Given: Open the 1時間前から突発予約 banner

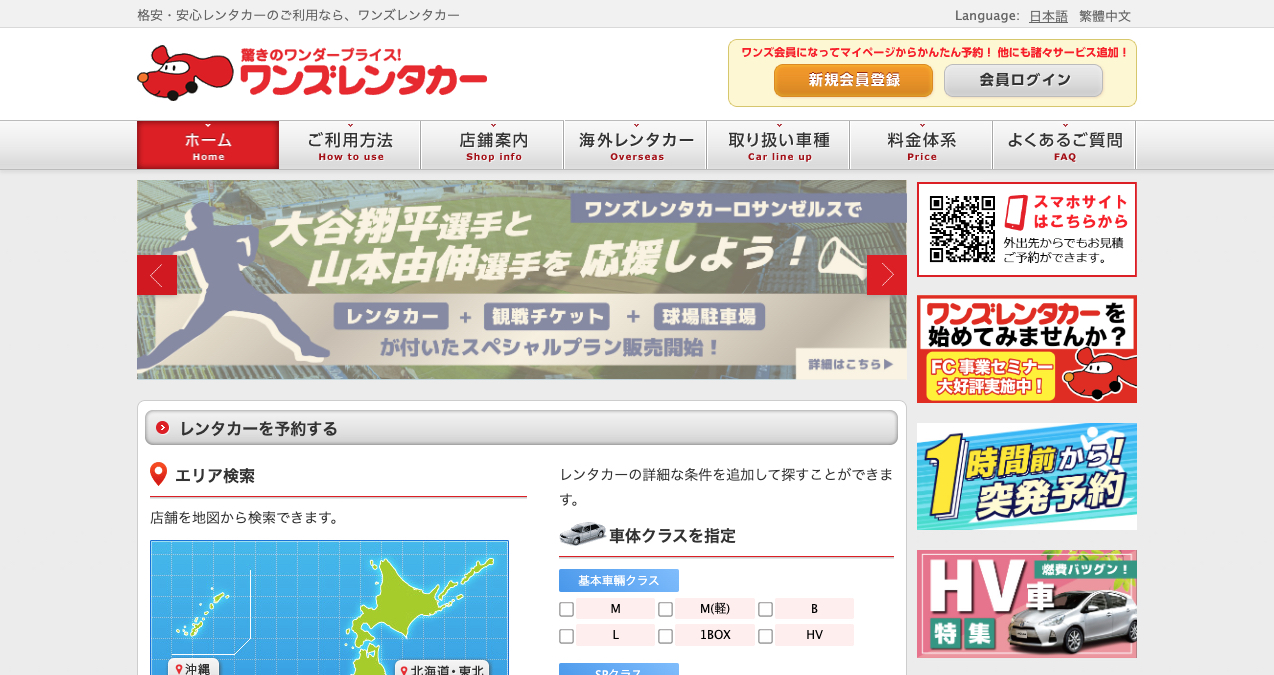Looking at the screenshot, I should pyautogui.click(x=1027, y=476).
